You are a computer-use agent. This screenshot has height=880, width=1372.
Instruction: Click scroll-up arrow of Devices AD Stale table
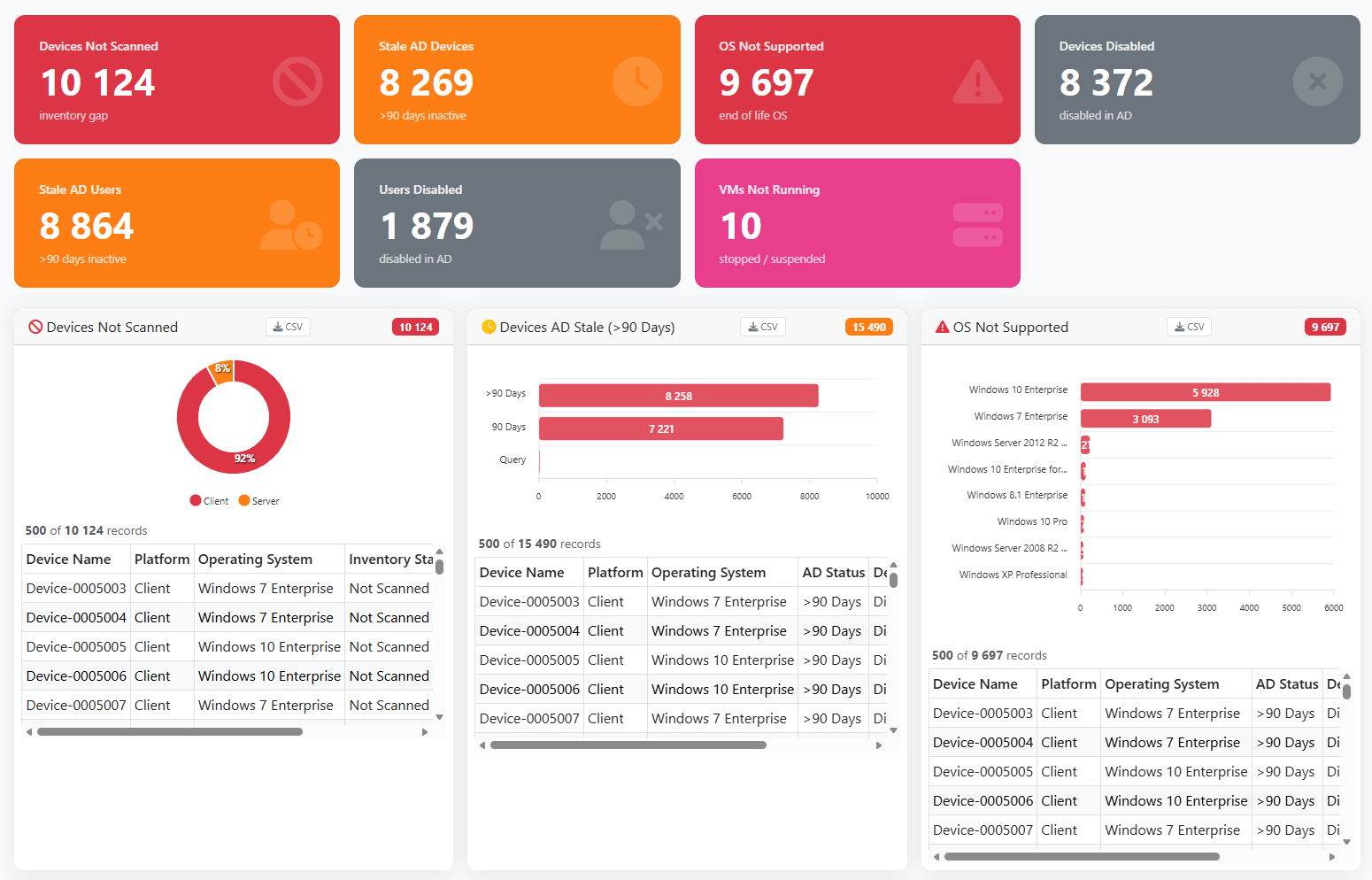click(893, 565)
